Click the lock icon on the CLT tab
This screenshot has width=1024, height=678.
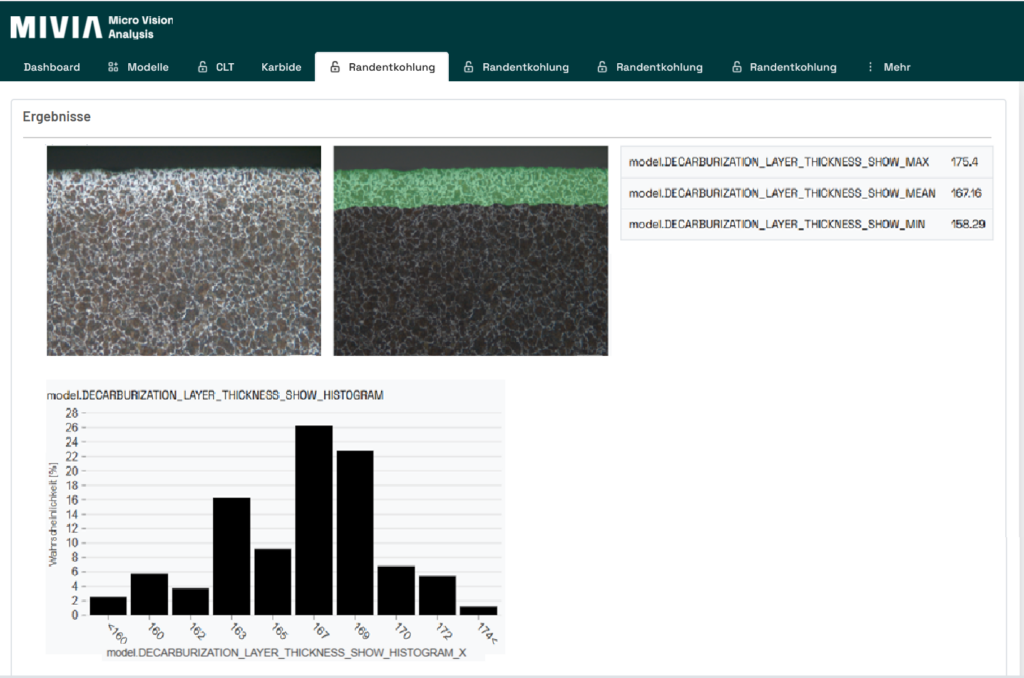pos(201,67)
